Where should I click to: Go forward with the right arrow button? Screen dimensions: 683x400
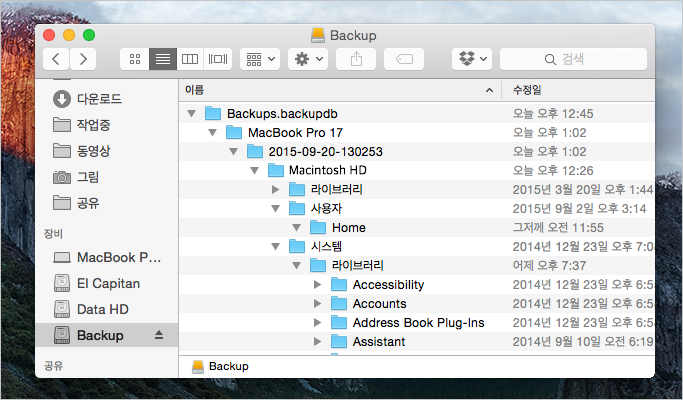click(83, 59)
